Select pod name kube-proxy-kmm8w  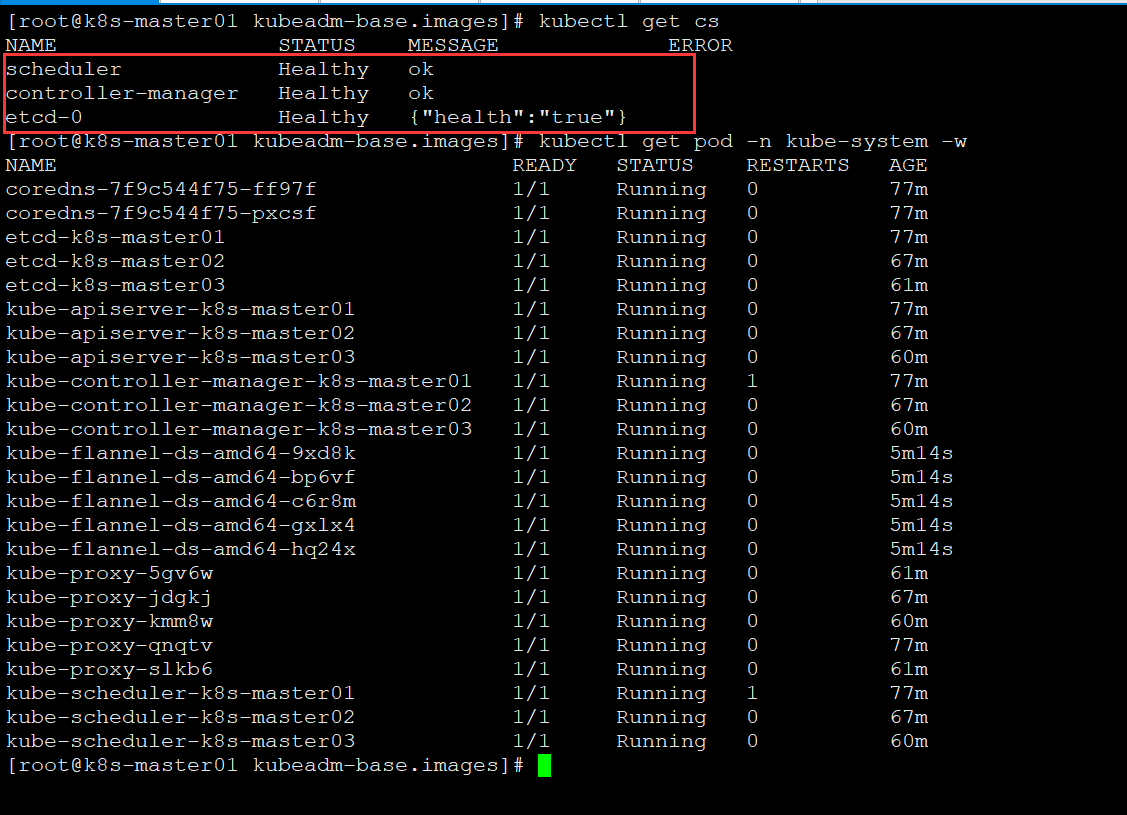point(109,621)
